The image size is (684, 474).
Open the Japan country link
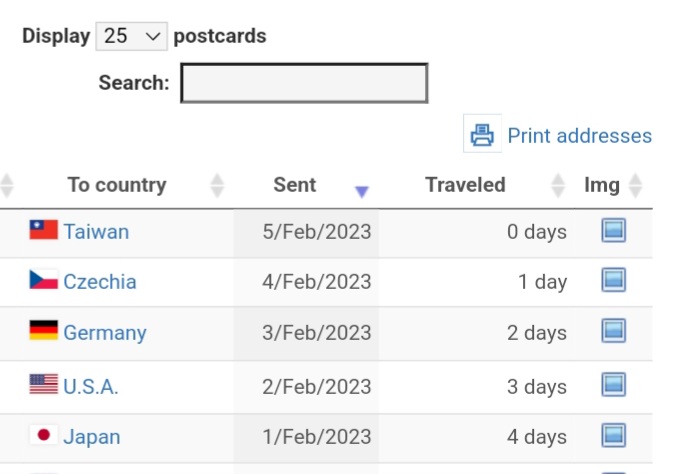click(92, 437)
